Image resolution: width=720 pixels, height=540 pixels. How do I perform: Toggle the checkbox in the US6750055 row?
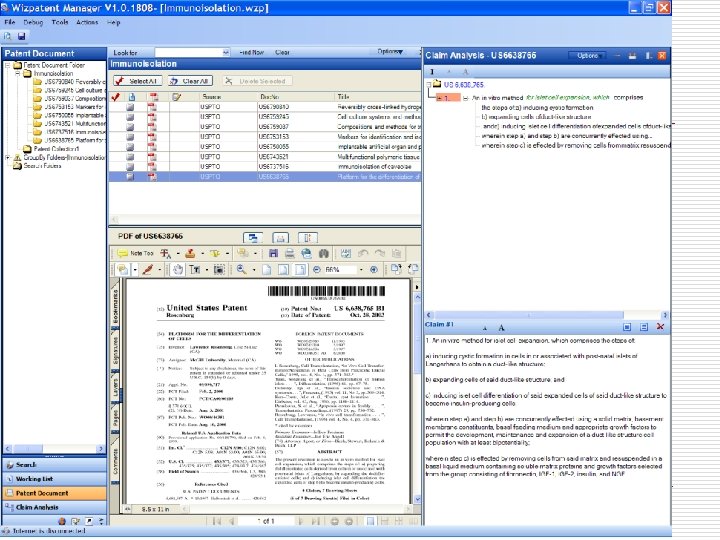point(130,147)
